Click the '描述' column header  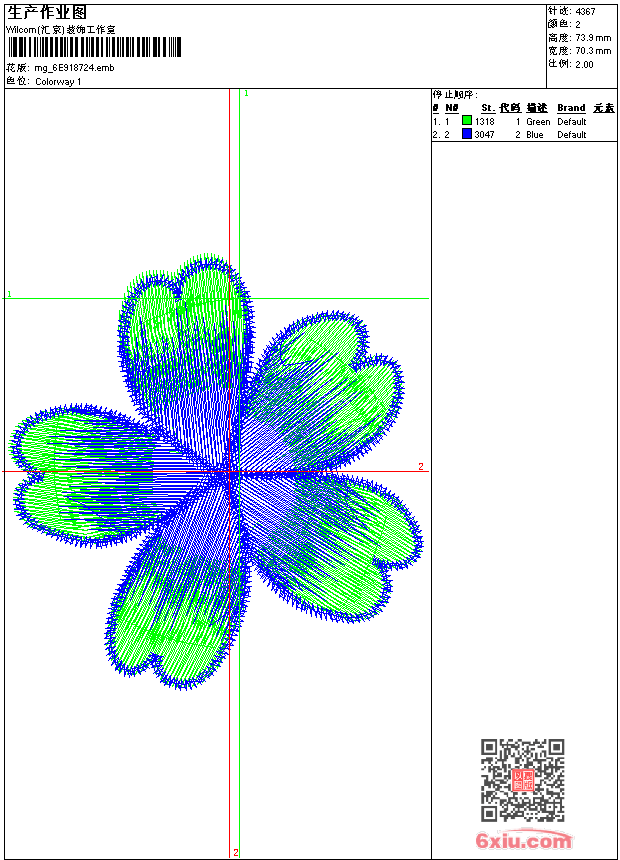537,108
